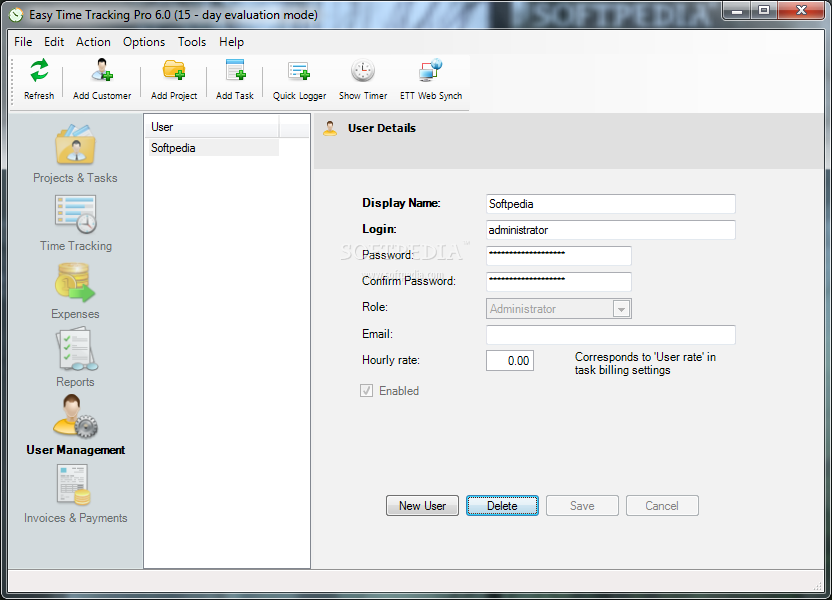
Task: Focus the Password field
Action: pyautogui.click(x=559, y=255)
